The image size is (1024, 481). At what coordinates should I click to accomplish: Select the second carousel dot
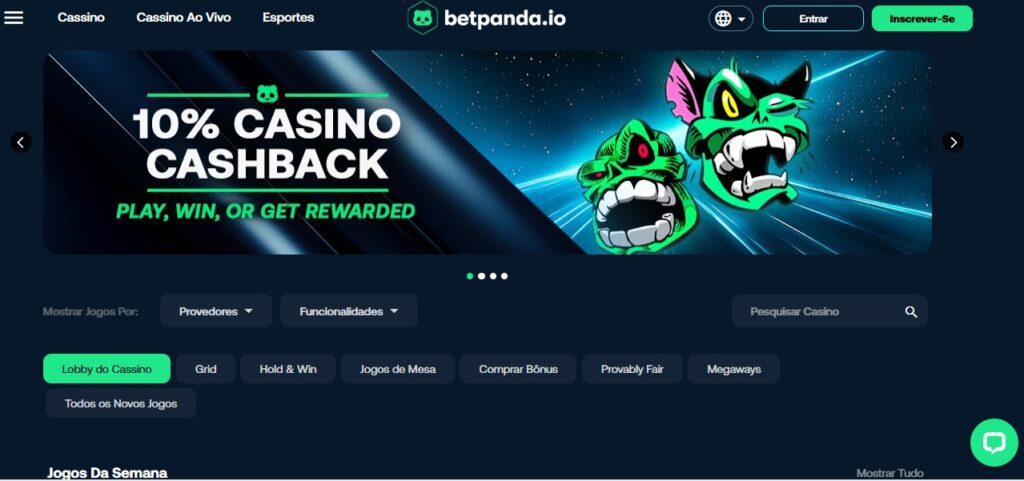pos(481,276)
